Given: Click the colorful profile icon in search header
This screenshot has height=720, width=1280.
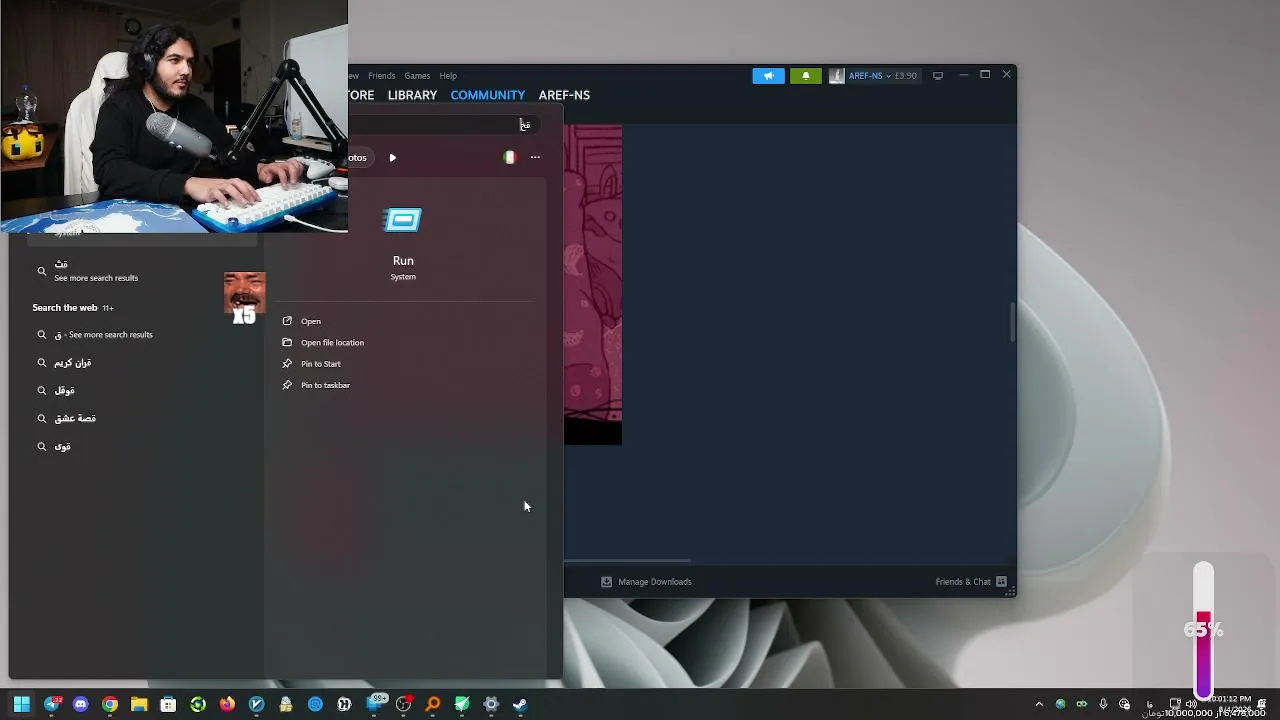Looking at the screenshot, I should (509, 157).
